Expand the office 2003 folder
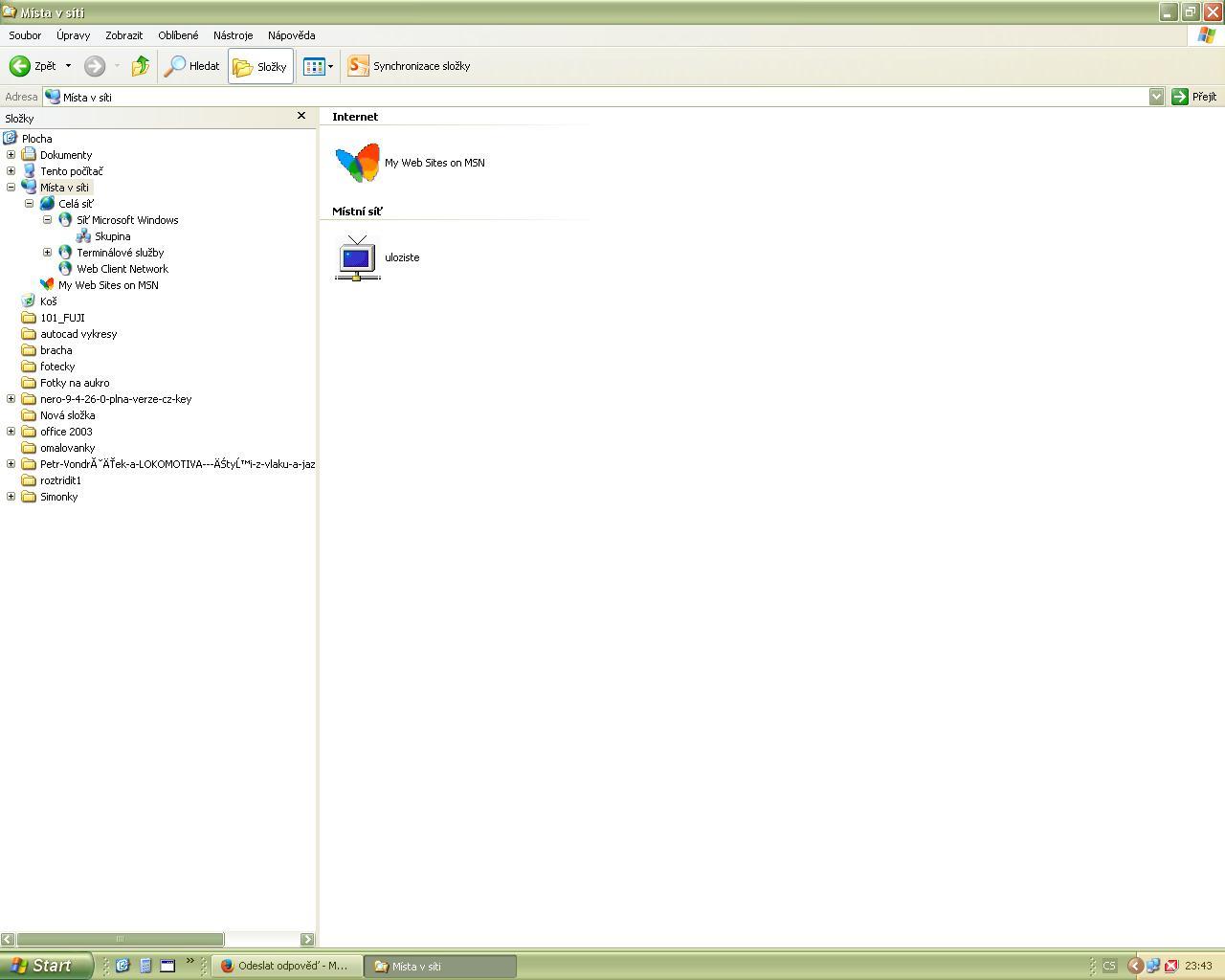The image size is (1225, 980). [x=11, y=432]
